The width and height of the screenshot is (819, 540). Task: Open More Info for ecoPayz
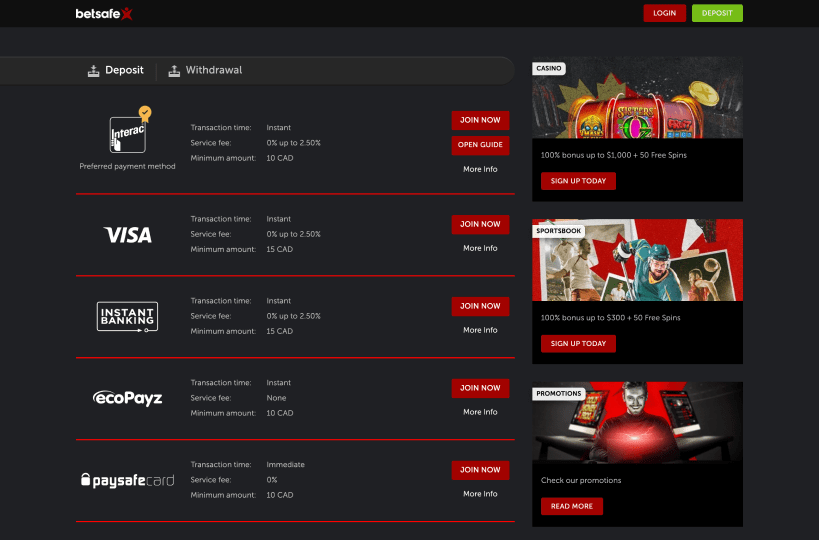[480, 412]
